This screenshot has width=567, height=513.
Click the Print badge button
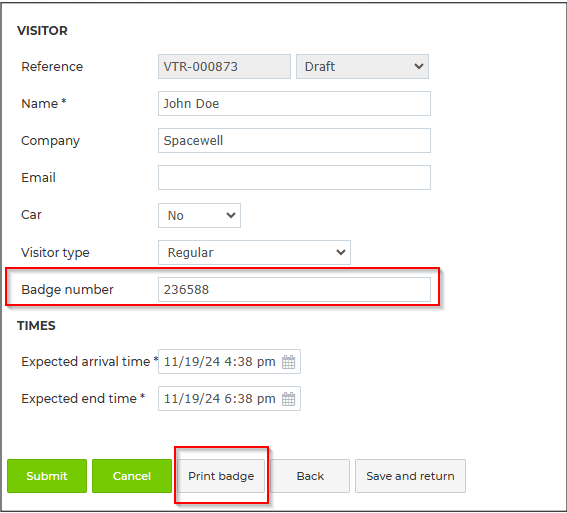pyautogui.click(x=221, y=476)
